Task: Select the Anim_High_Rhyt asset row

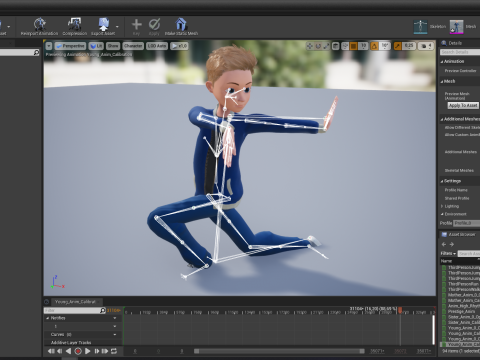Action: (x=461, y=306)
